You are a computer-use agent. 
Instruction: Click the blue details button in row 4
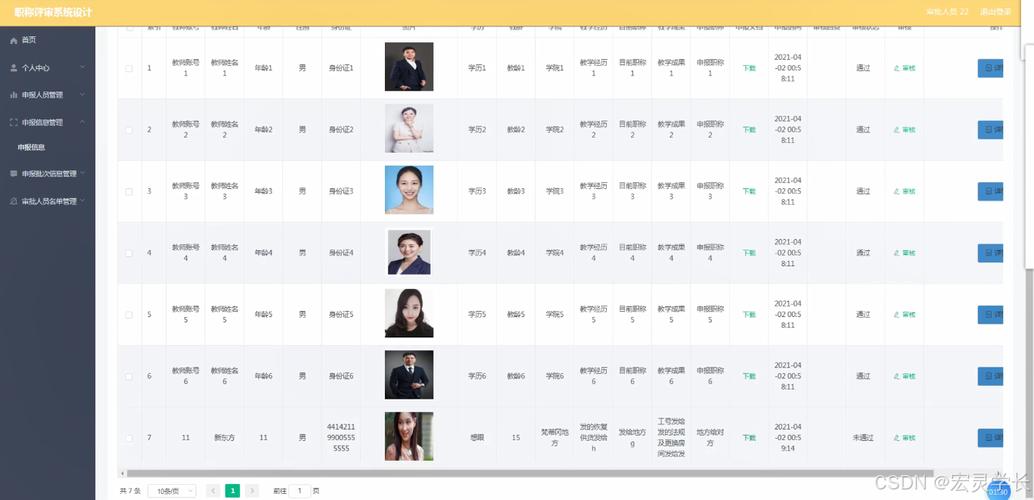point(990,253)
